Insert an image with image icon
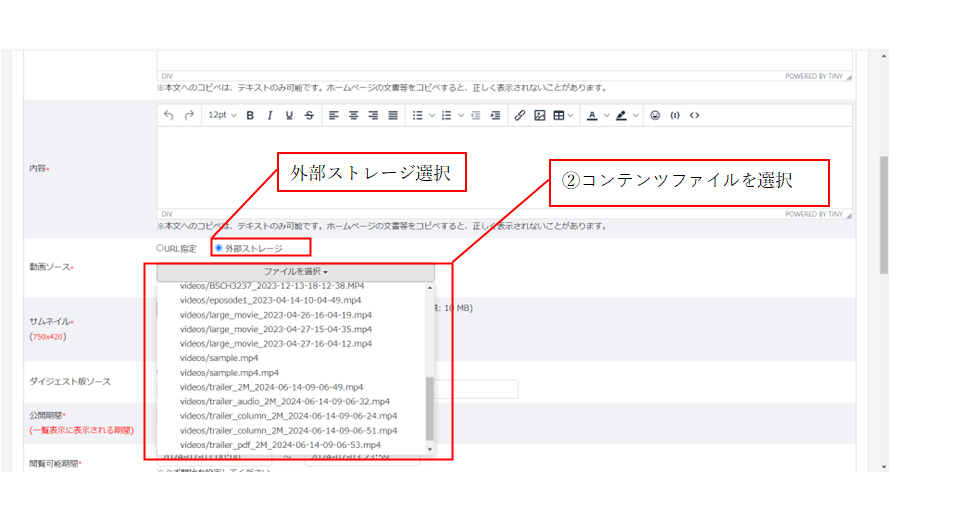The image size is (969, 511). (x=540, y=116)
